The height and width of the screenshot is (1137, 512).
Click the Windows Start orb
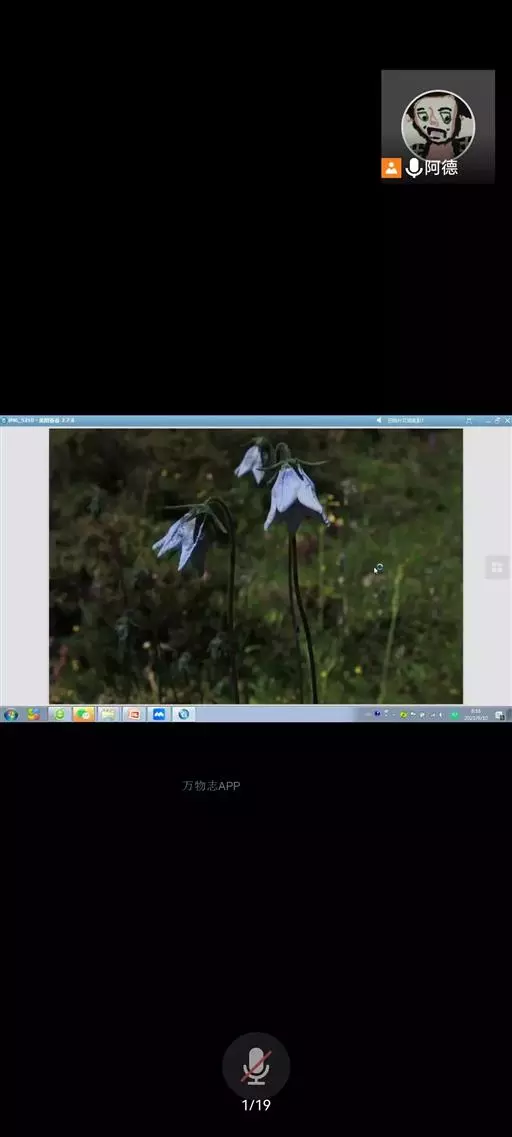(11, 714)
